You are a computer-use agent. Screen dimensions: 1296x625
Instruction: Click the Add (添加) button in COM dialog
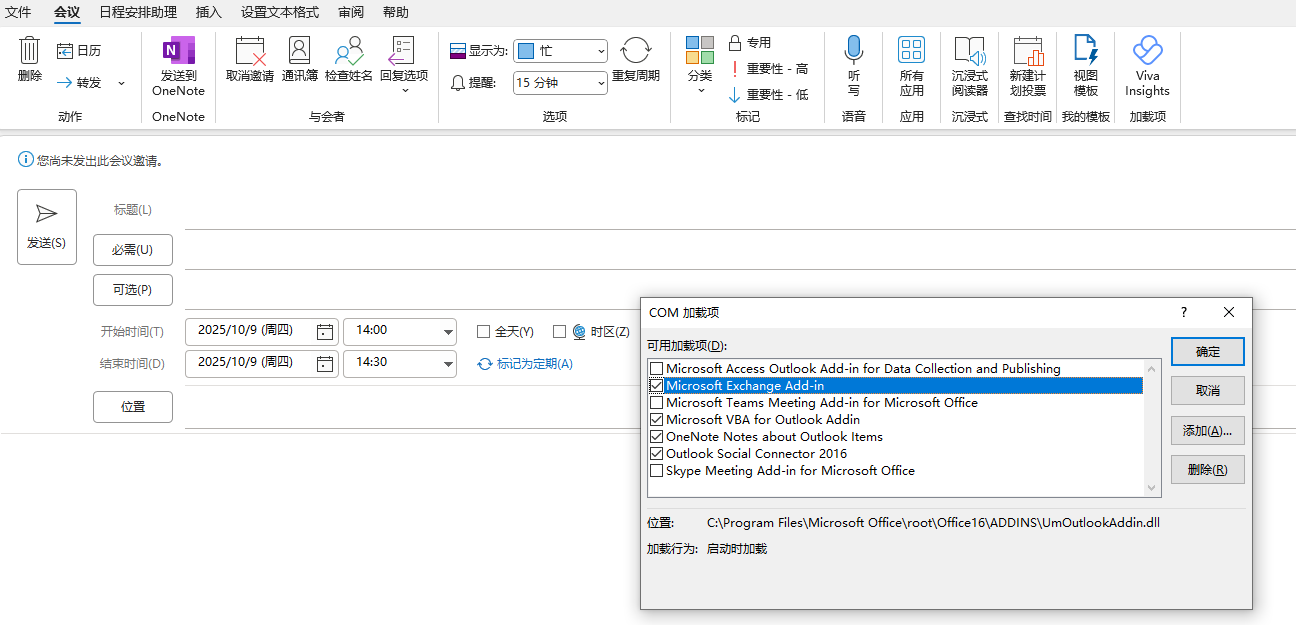(x=1207, y=431)
